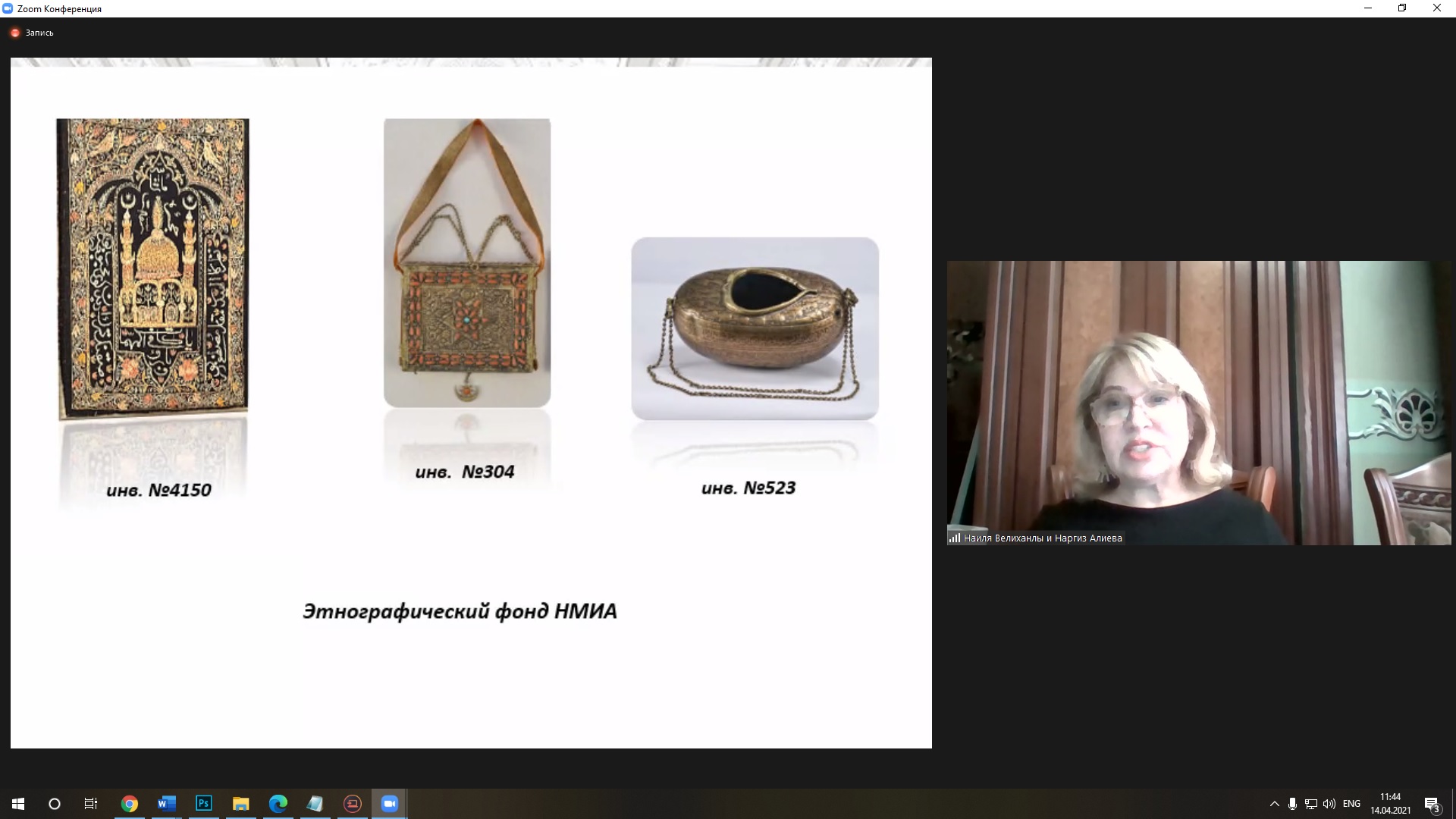Open Google Chrome from the taskbar

[130, 804]
